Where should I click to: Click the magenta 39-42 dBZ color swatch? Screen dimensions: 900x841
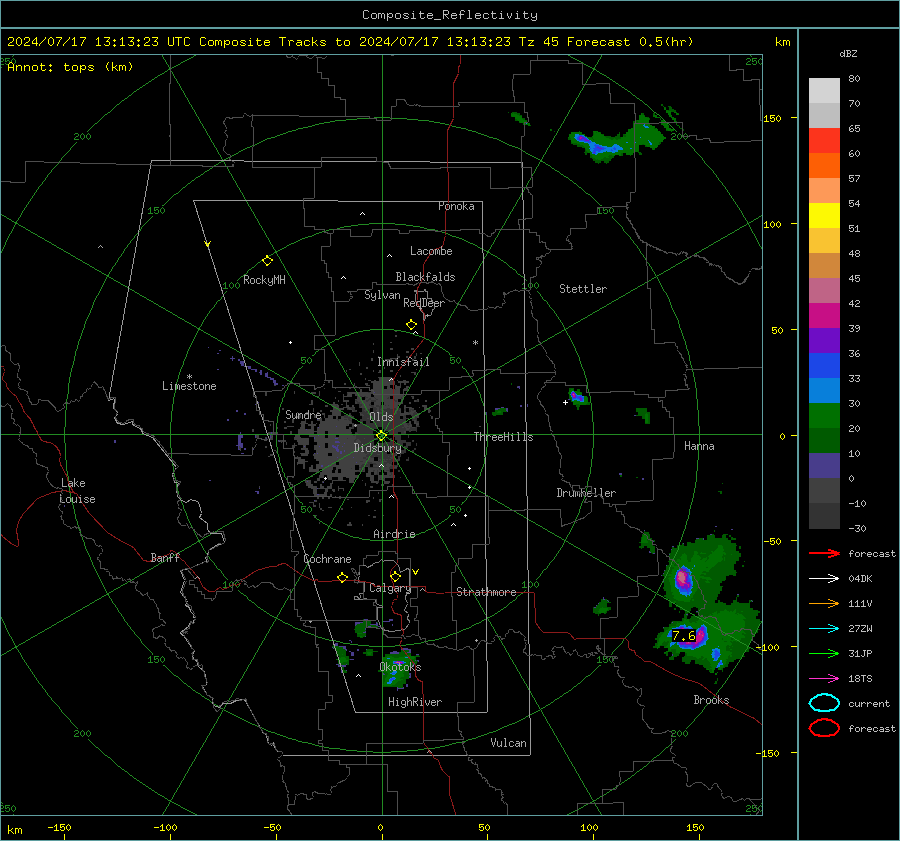824,316
